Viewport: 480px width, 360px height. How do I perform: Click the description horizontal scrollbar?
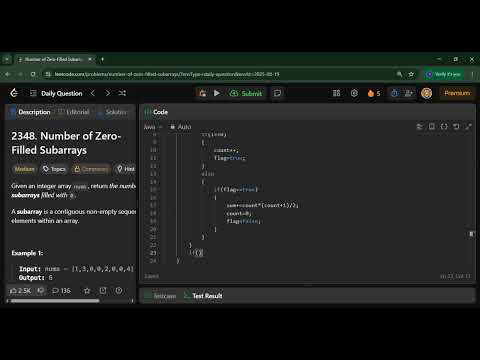55,301
